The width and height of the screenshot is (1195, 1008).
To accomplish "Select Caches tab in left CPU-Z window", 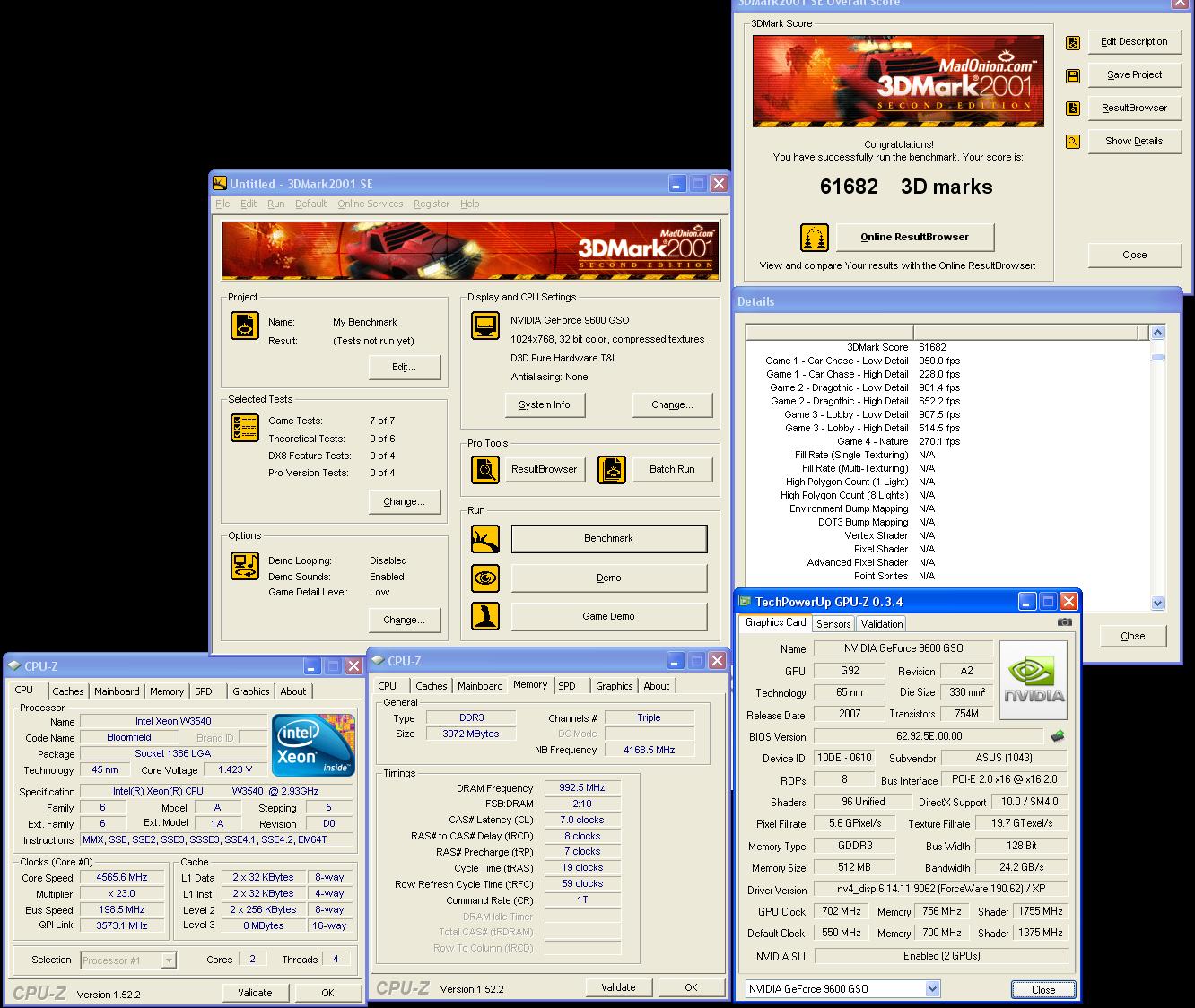I will [68, 691].
